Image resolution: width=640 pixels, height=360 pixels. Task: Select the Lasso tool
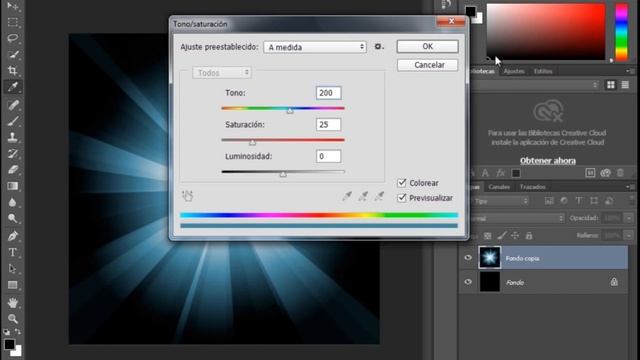[13, 38]
